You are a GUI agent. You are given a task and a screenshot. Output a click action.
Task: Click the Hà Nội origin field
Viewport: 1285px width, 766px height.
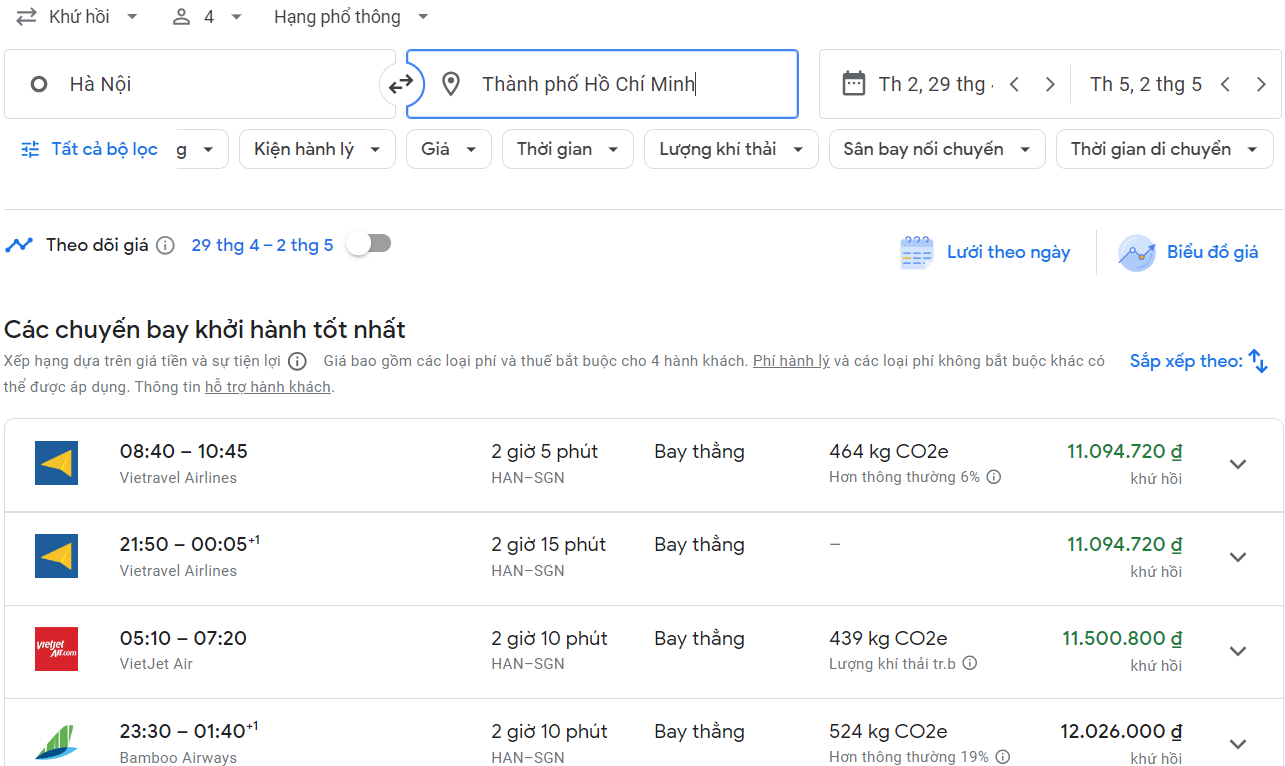click(200, 85)
